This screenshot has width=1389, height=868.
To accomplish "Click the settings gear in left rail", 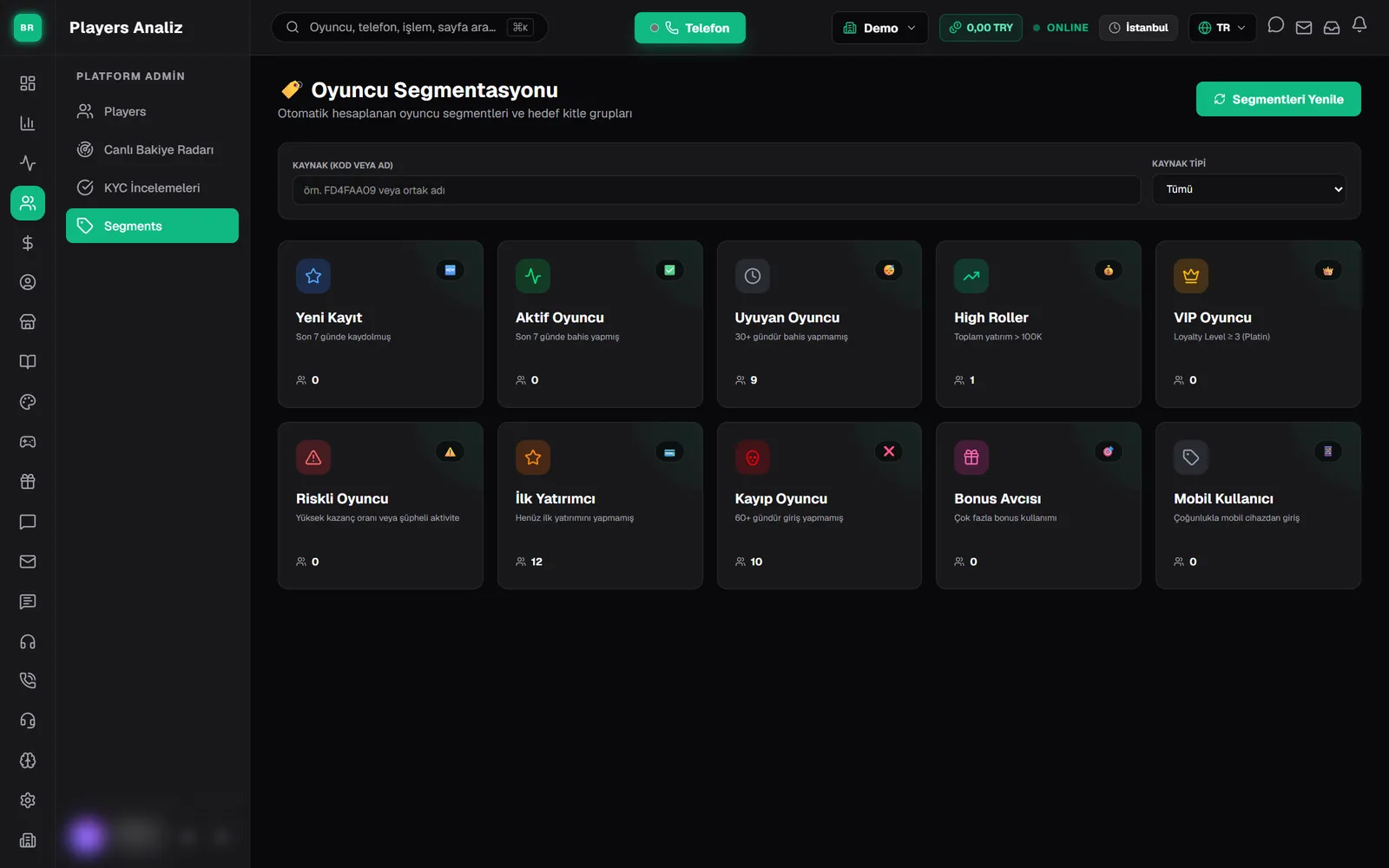I will [28, 800].
